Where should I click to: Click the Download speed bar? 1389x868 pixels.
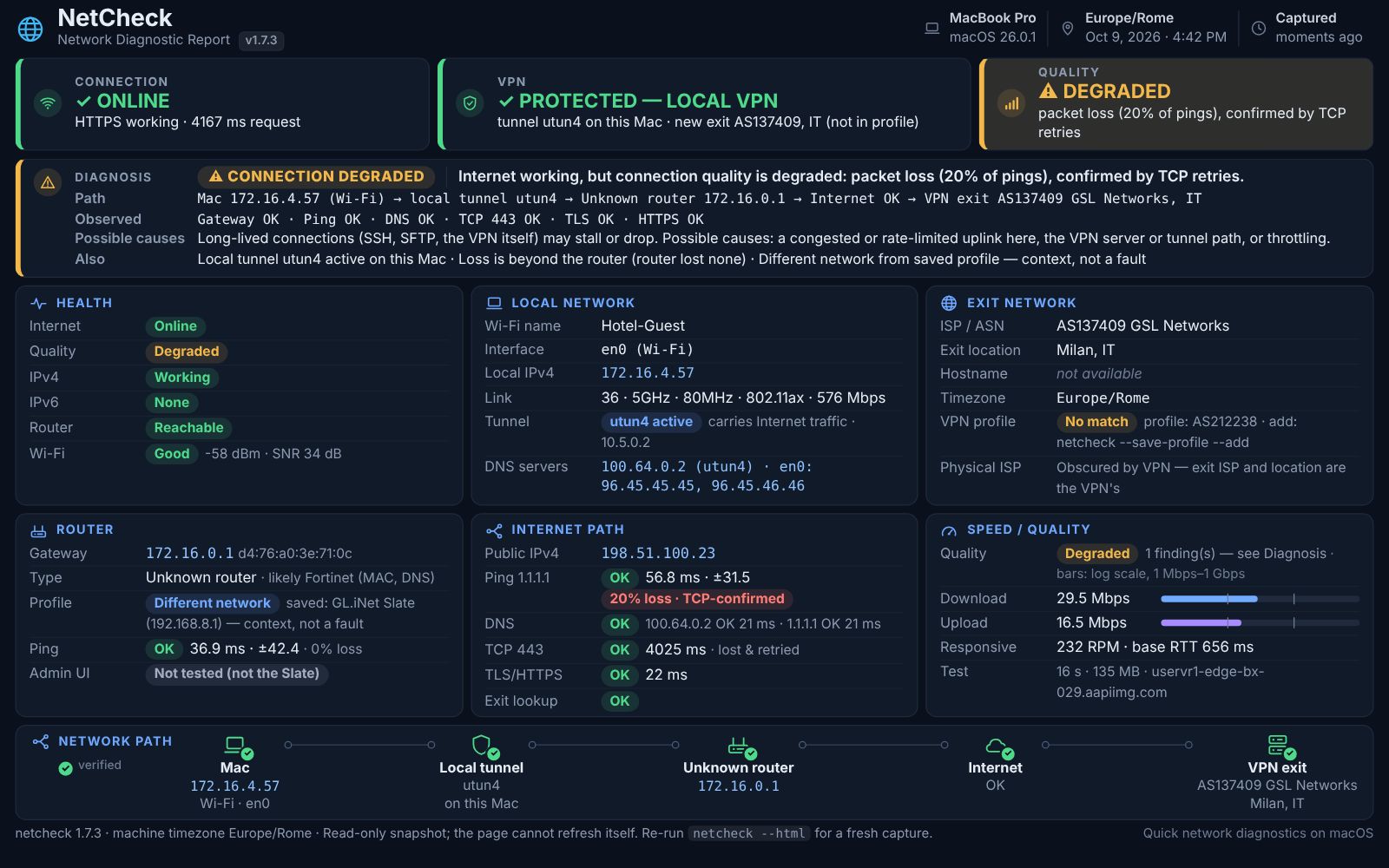pyautogui.click(x=1260, y=599)
